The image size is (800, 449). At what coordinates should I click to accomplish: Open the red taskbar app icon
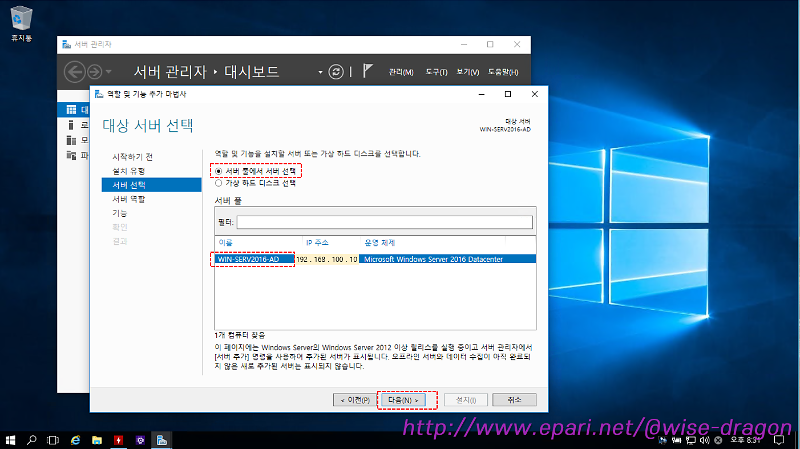point(118,440)
